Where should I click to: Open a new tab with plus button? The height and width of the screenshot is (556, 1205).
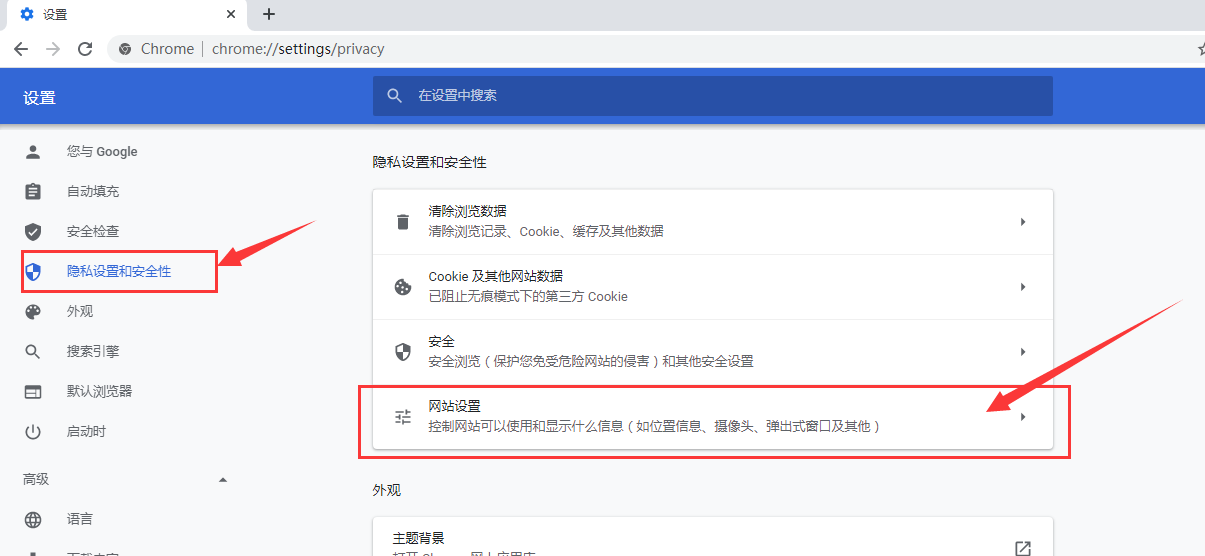click(268, 14)
